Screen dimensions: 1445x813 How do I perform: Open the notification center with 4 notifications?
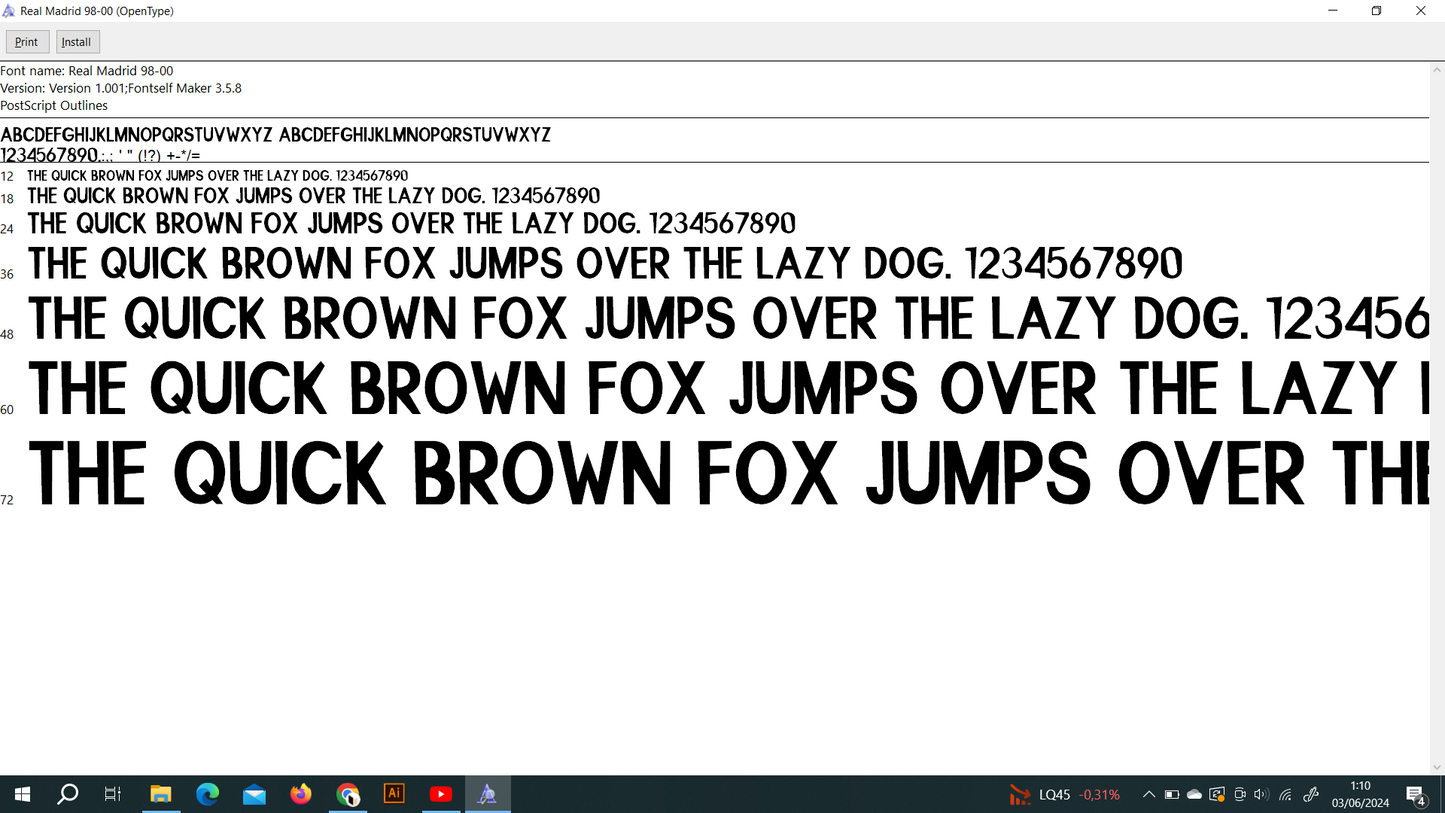coord(1416,795)
